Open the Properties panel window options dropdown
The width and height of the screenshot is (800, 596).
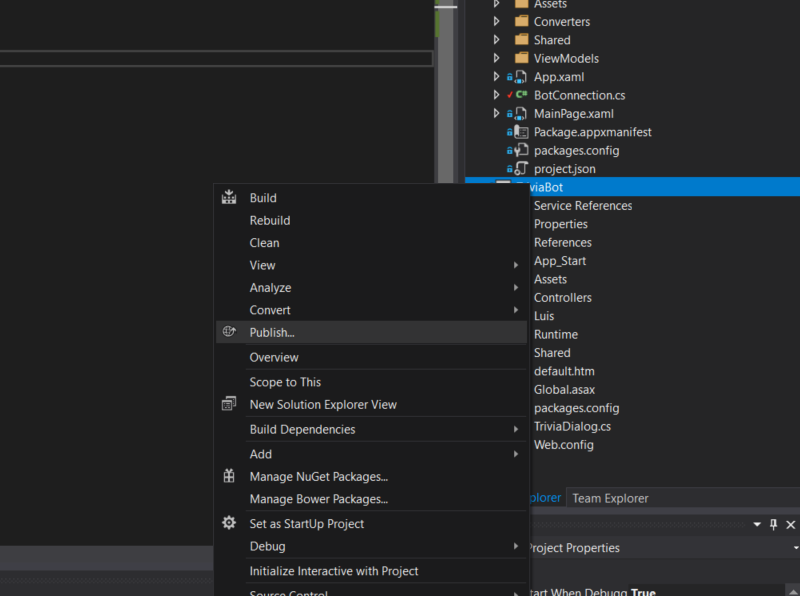755,524
